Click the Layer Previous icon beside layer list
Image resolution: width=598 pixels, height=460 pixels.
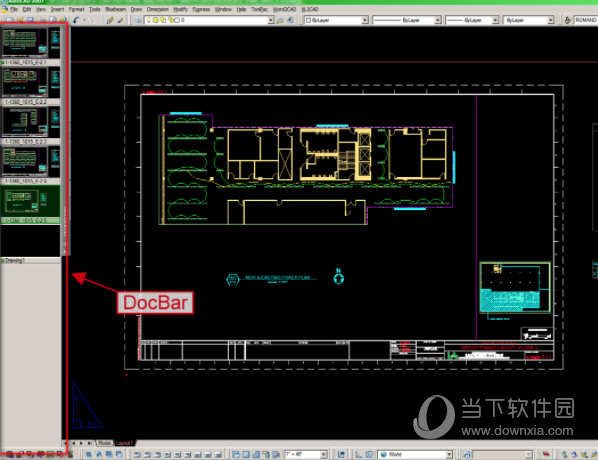(x=291, y=20)
